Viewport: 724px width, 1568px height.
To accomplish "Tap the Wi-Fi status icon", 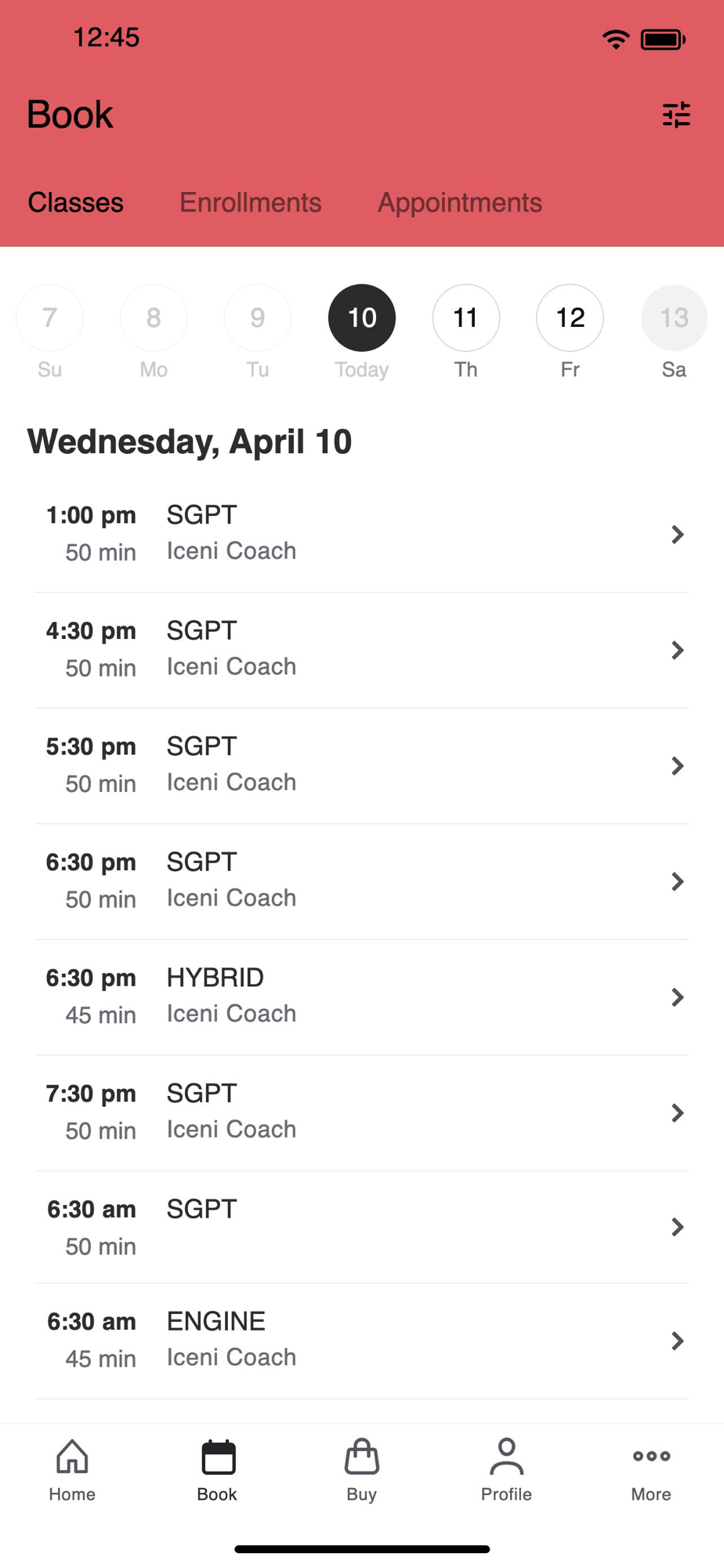I will [616, 39].
